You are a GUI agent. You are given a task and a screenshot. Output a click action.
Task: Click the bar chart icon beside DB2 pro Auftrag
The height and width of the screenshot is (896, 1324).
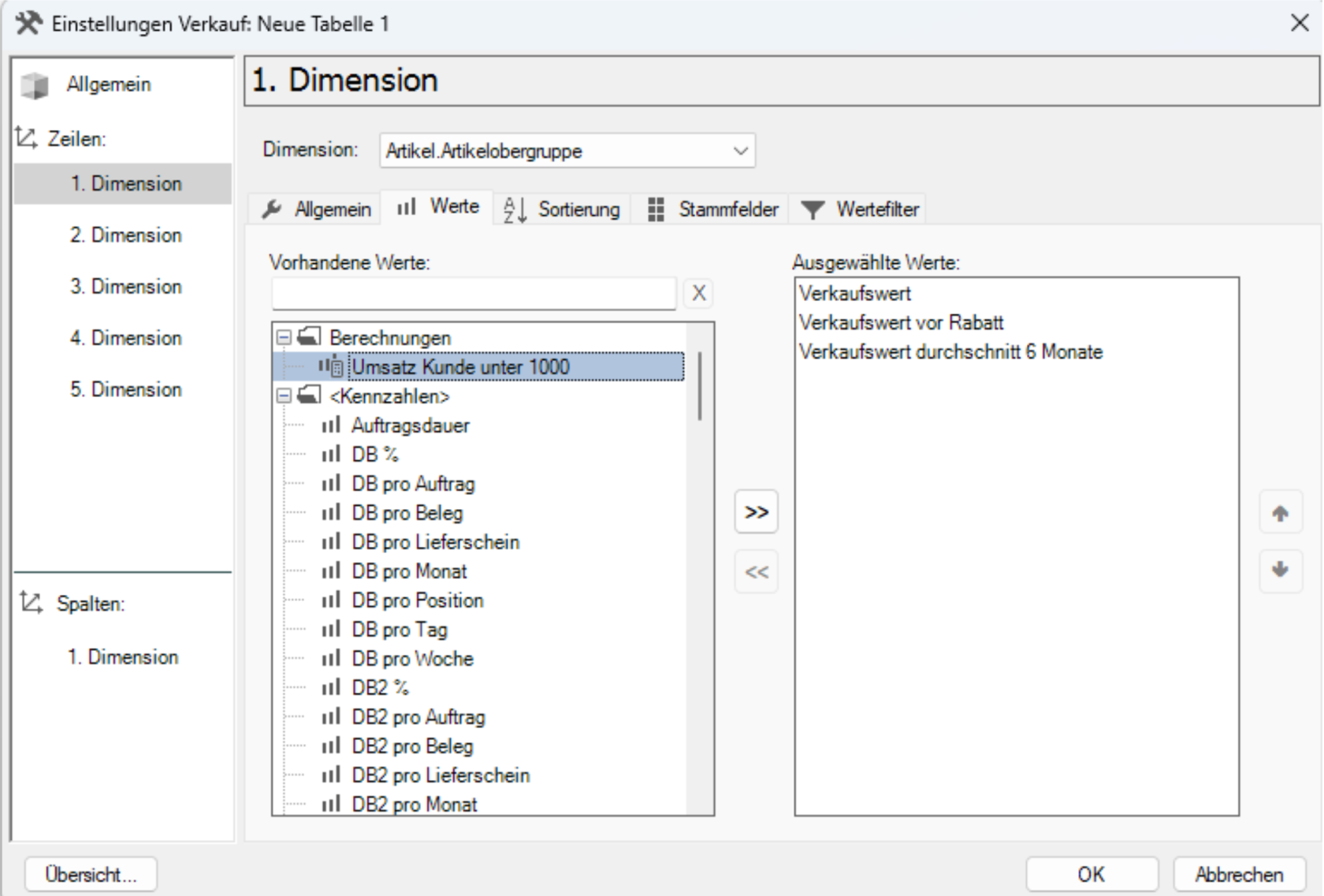331,717
